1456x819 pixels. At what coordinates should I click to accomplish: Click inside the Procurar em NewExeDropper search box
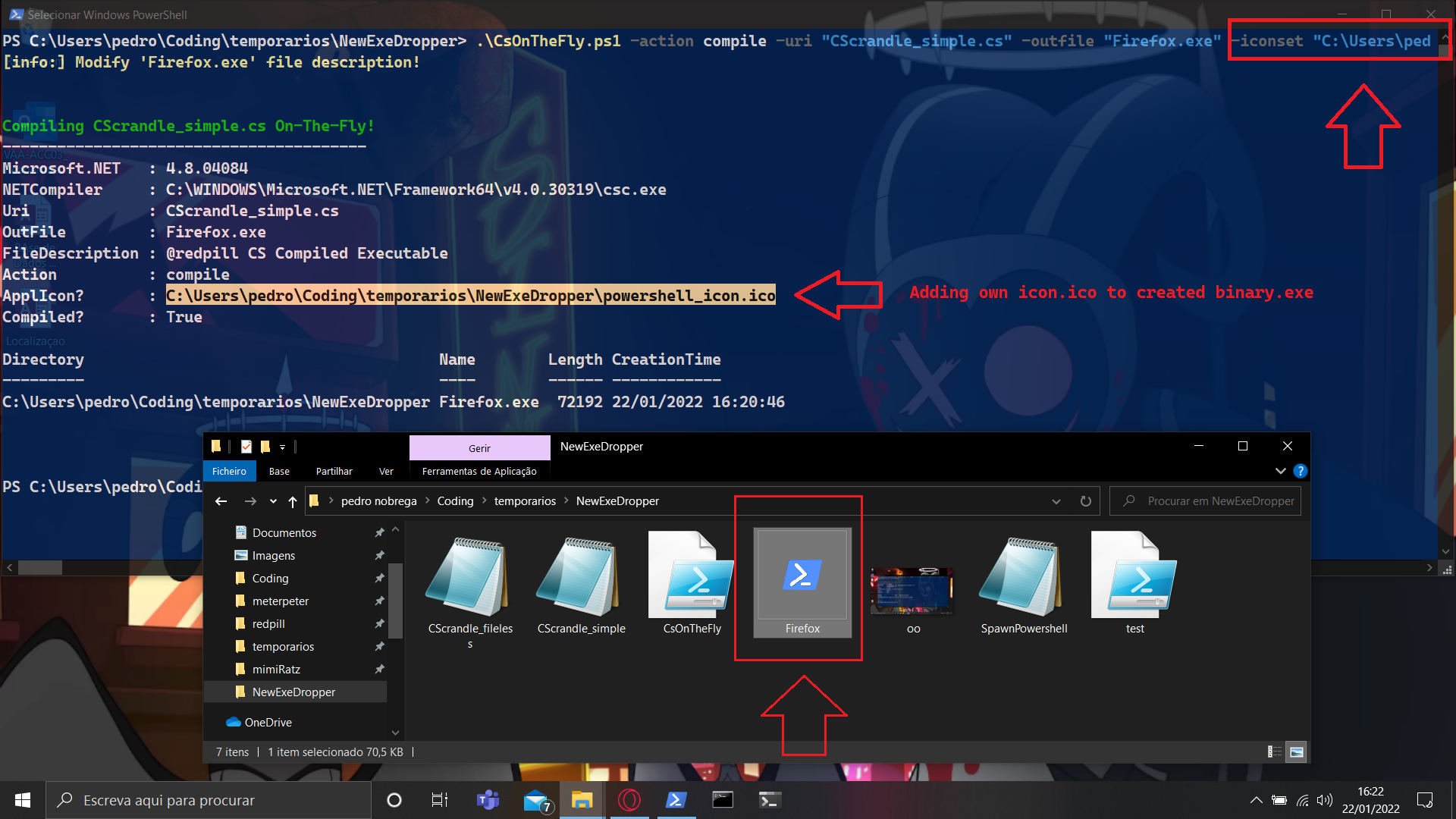[x=1213, y=500]
